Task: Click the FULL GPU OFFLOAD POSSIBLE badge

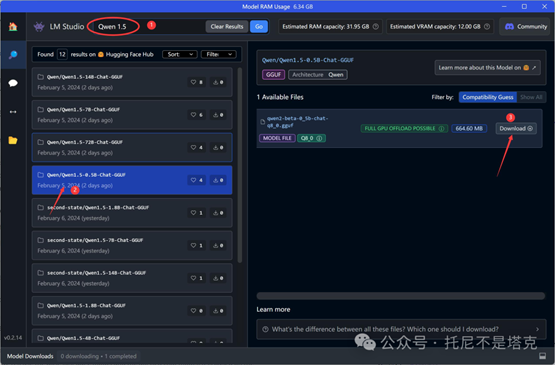Action: tap(404, 129)
